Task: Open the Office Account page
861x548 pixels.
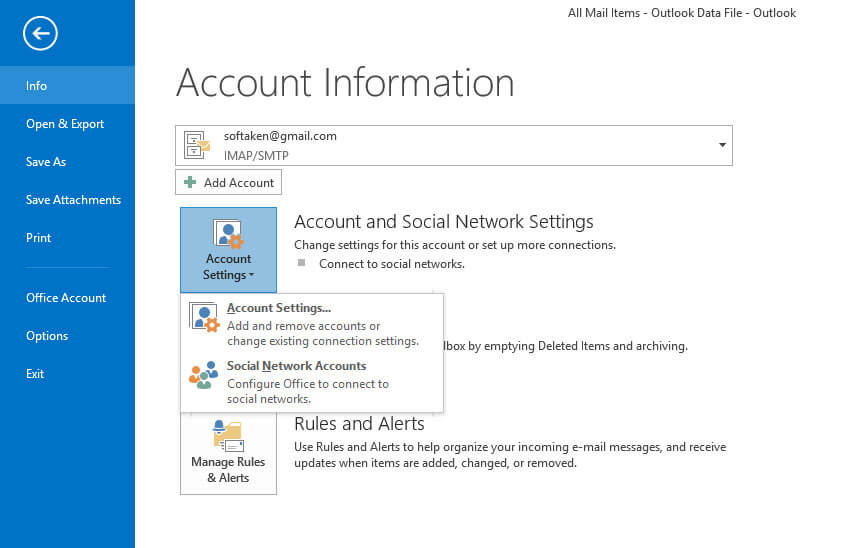Action: 66,297
